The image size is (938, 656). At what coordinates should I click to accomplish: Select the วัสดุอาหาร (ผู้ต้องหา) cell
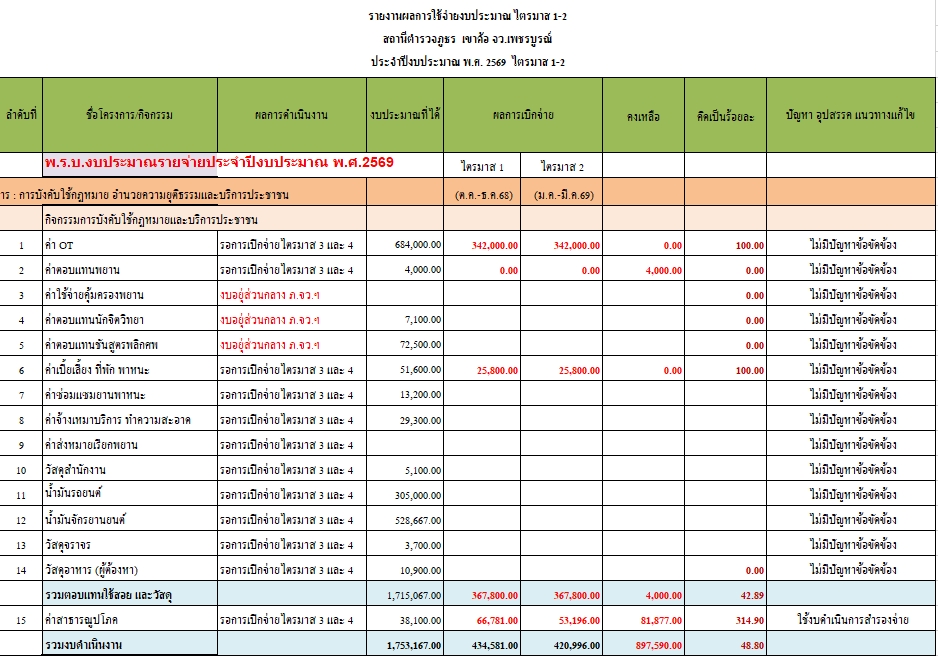point(130,570)
